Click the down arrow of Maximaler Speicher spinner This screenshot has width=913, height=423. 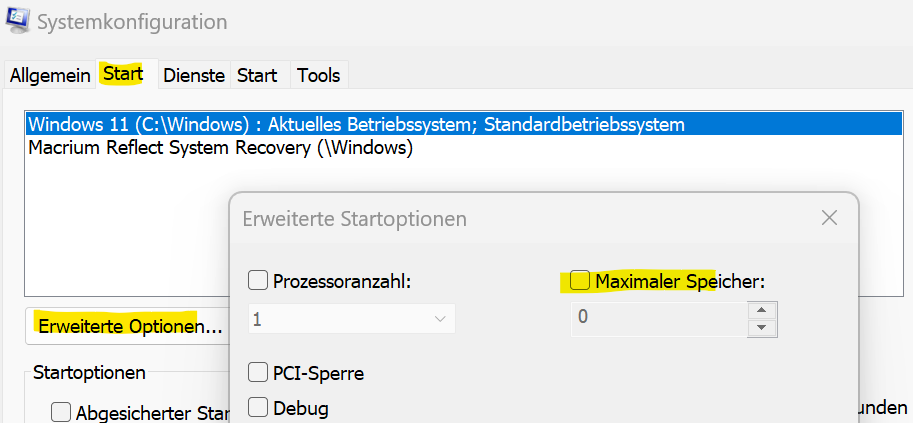tap(762, 327)
